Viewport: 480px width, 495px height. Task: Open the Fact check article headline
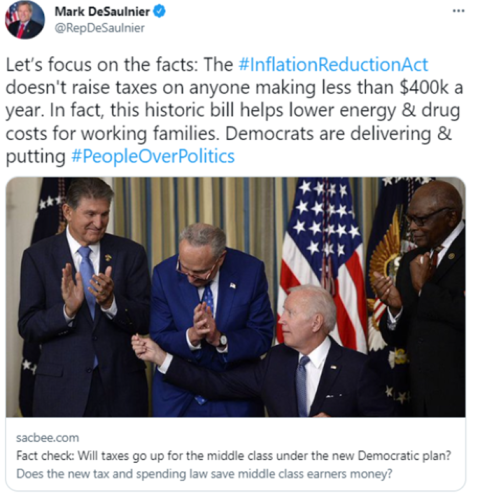pos(234,456)
